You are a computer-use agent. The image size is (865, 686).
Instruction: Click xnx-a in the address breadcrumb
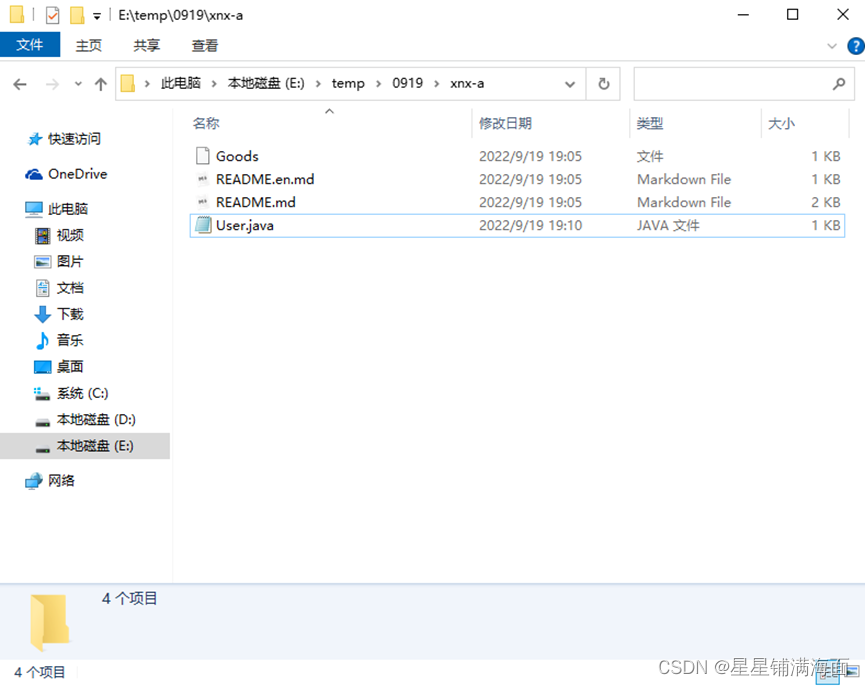click(467, 83)
